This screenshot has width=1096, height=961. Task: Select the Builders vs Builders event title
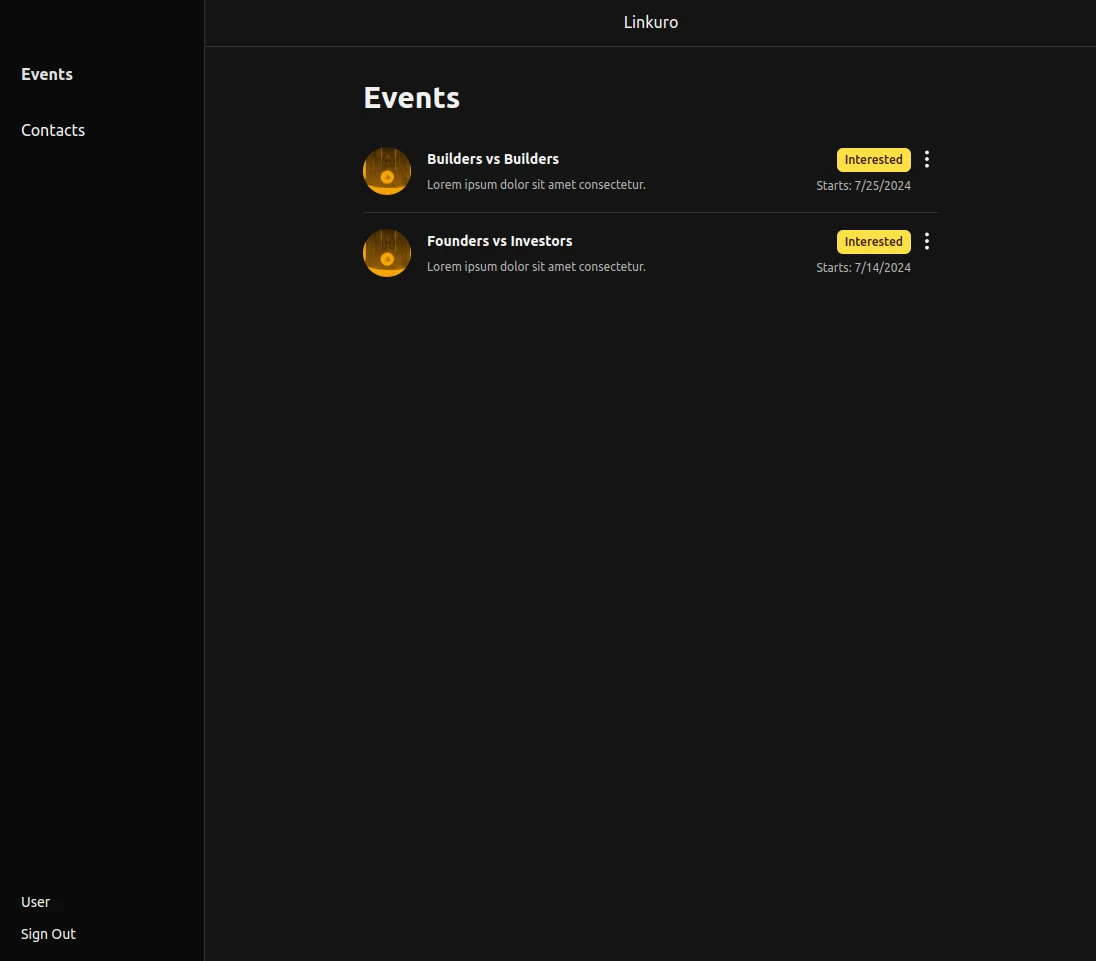click(x=493, y=159)
